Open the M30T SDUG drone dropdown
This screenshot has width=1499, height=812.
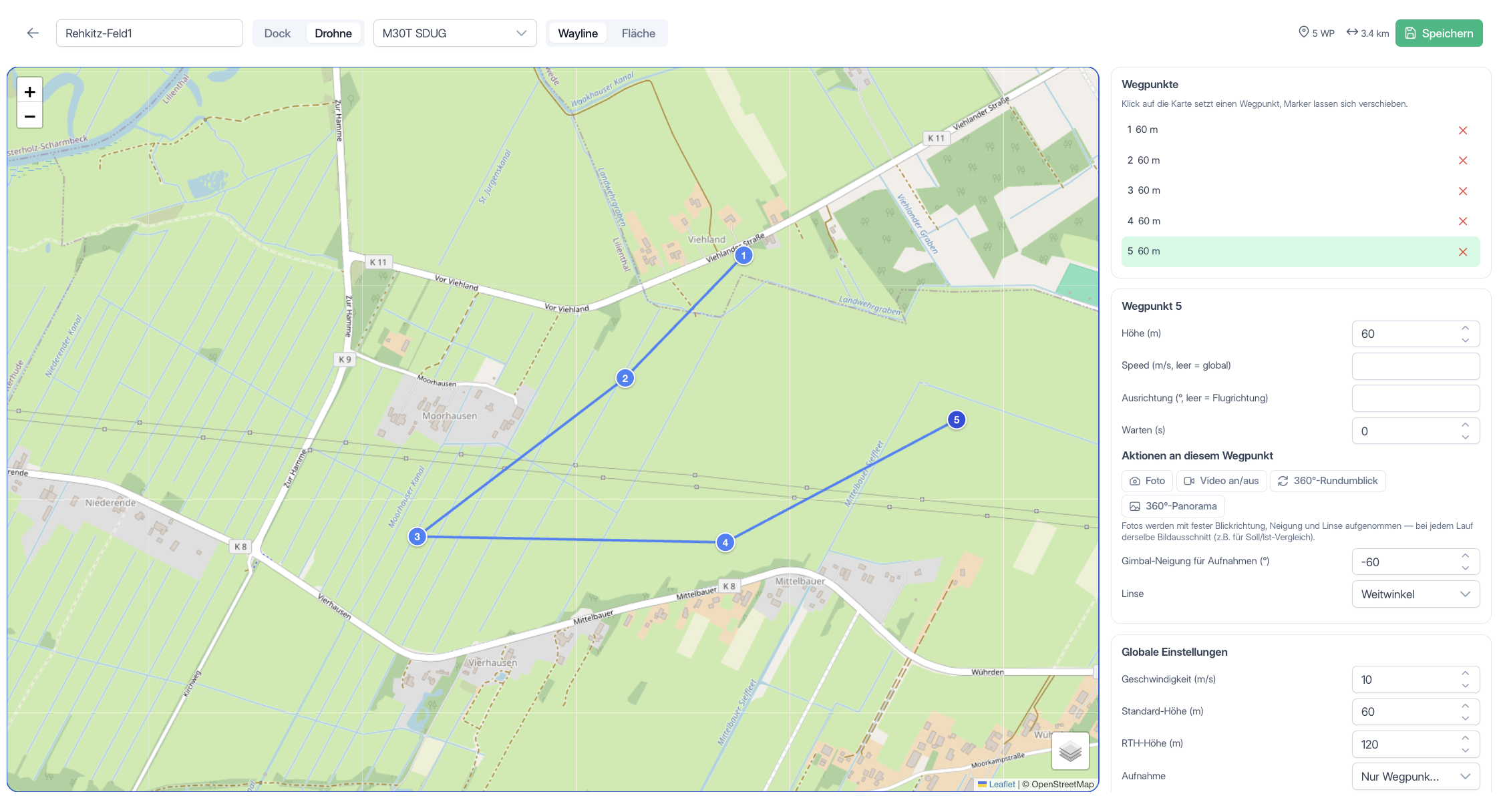point(455,33)
